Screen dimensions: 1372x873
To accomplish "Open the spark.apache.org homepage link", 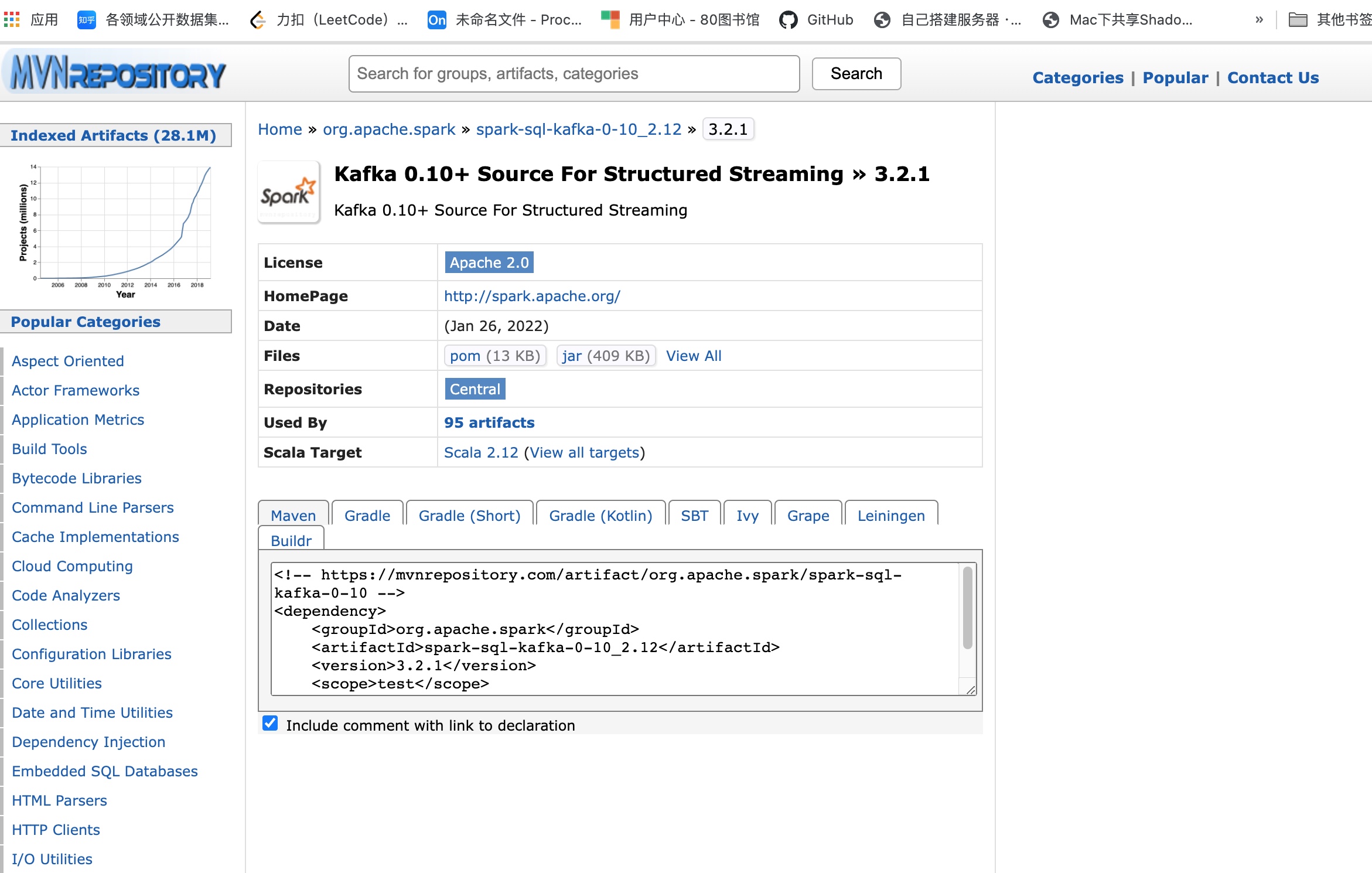I will (532, 296).
